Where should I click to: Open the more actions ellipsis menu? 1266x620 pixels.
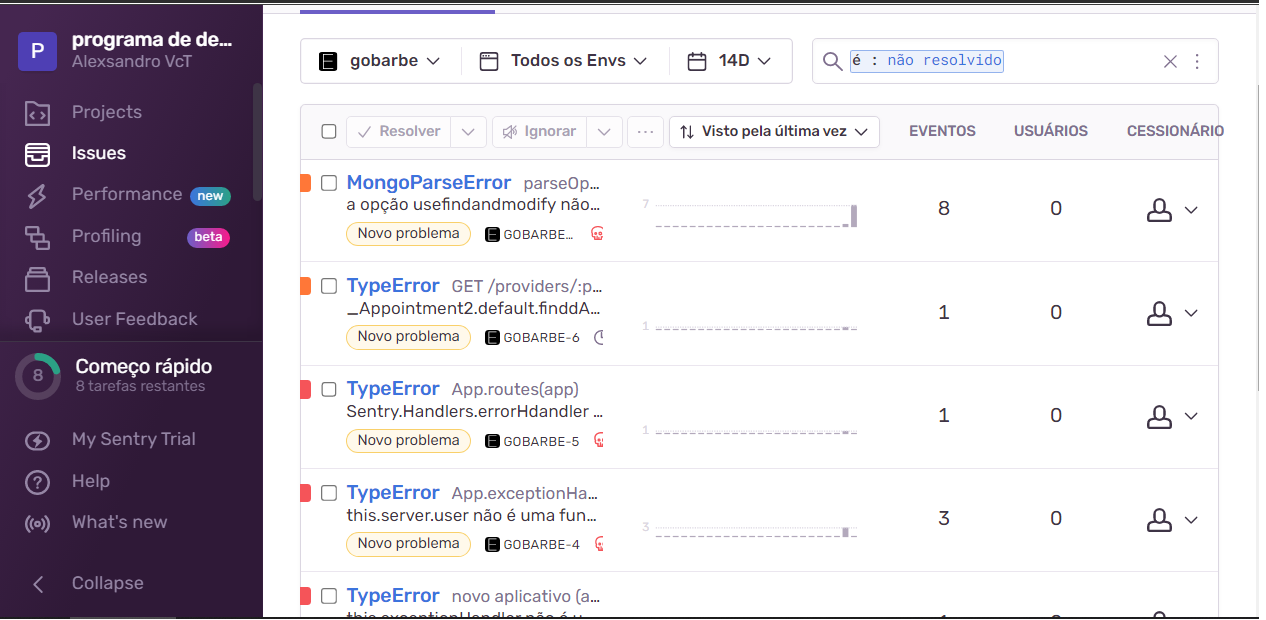[x=644, y=131]
